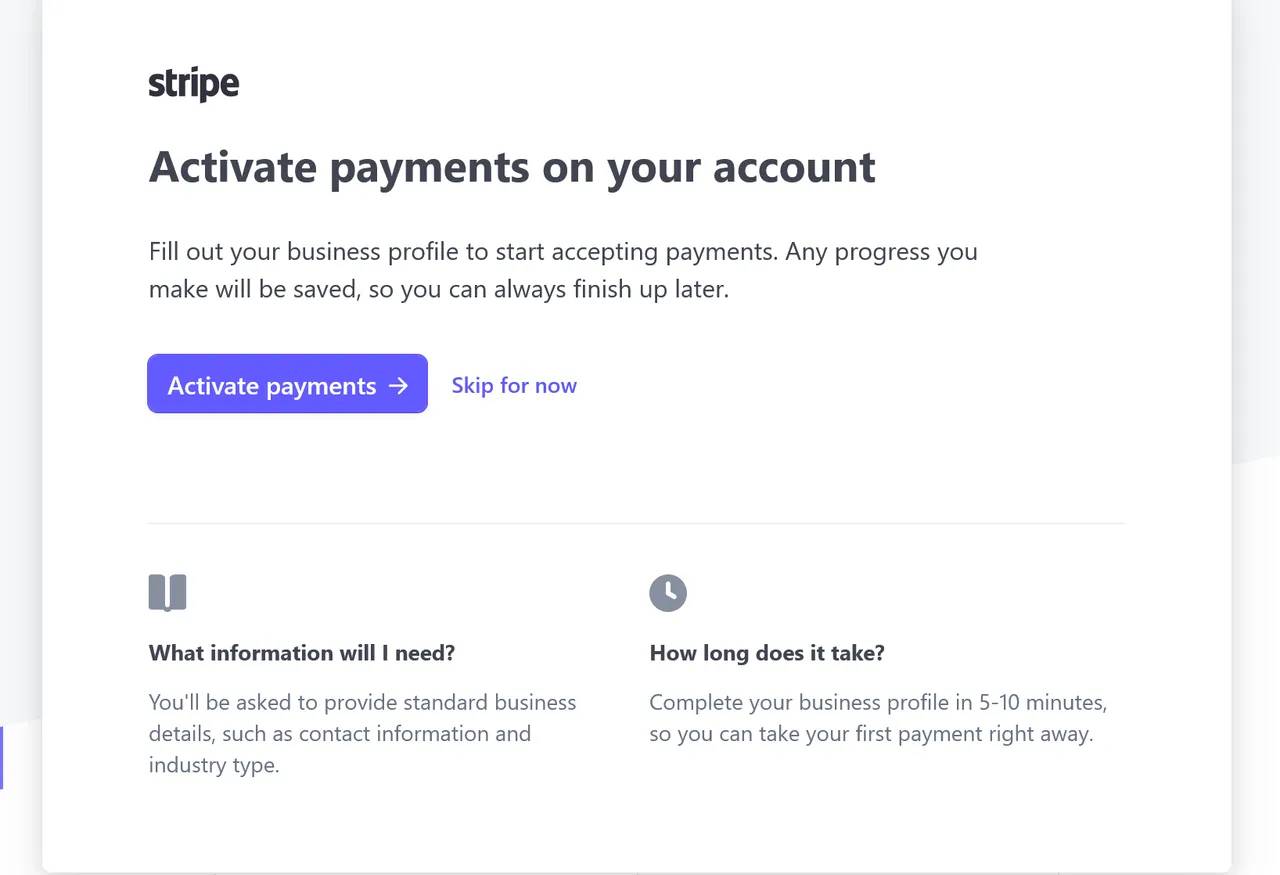The height and width of the screenshot is (875, 1280).
Task: Click the horizontal divider below the buttons
Action: click(x=636, y=523)
